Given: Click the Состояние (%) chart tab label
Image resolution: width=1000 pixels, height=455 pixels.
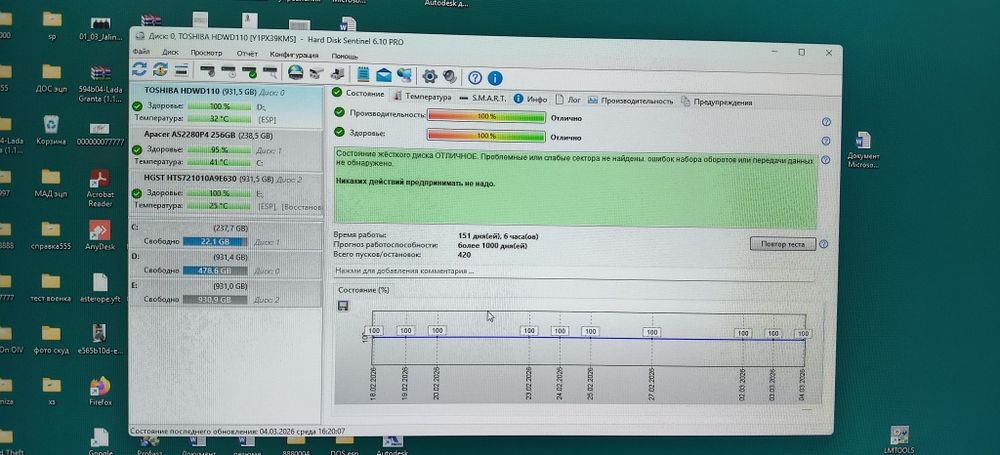Looking at the screenshot, I should tap(364, 290).
